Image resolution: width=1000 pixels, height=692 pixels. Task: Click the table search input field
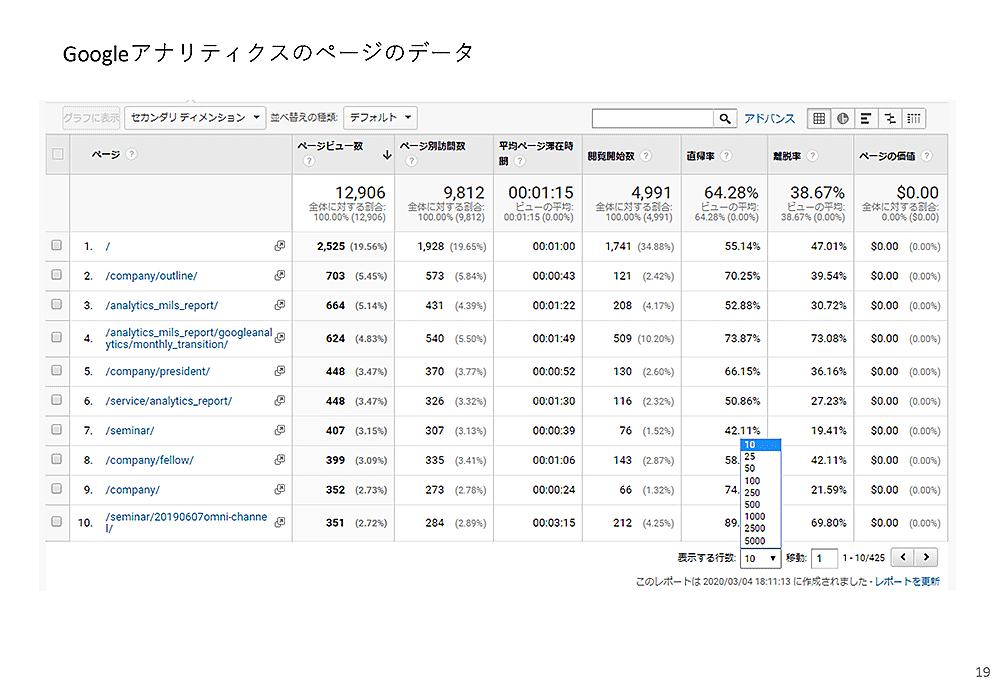pyautogui.click(x=652, y=119)
